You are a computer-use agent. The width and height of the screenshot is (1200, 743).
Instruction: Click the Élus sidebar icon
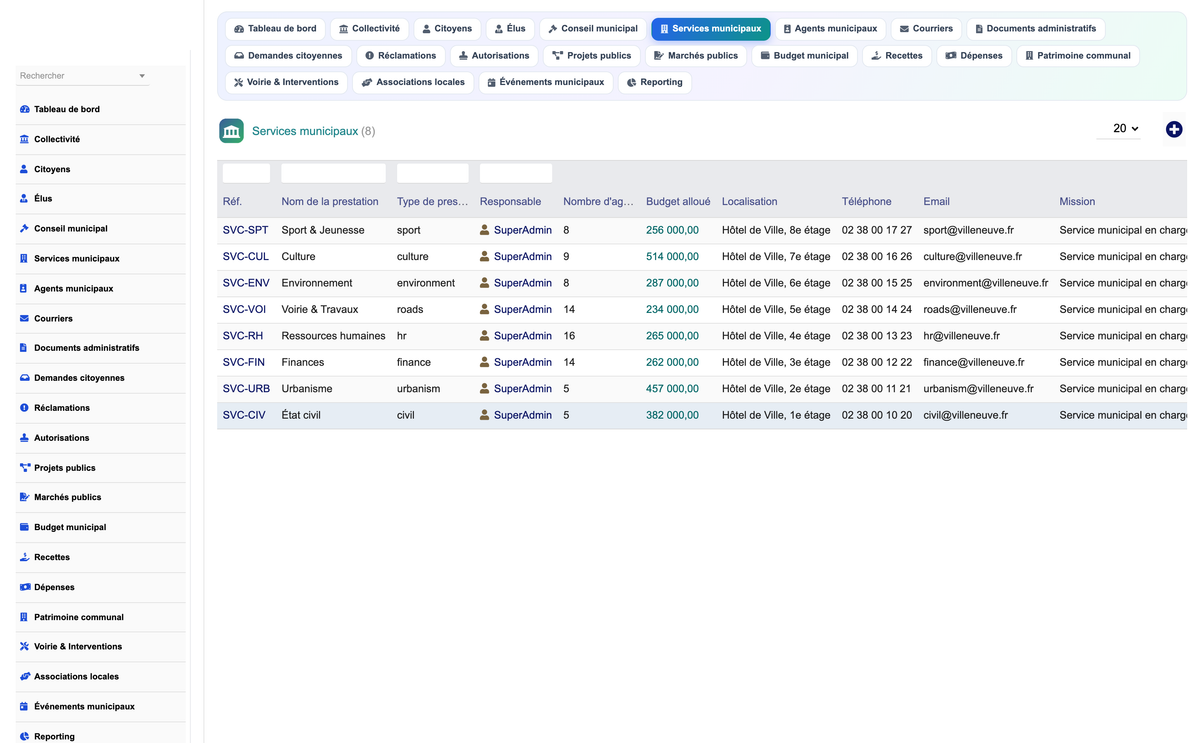(x=24, y=199)
